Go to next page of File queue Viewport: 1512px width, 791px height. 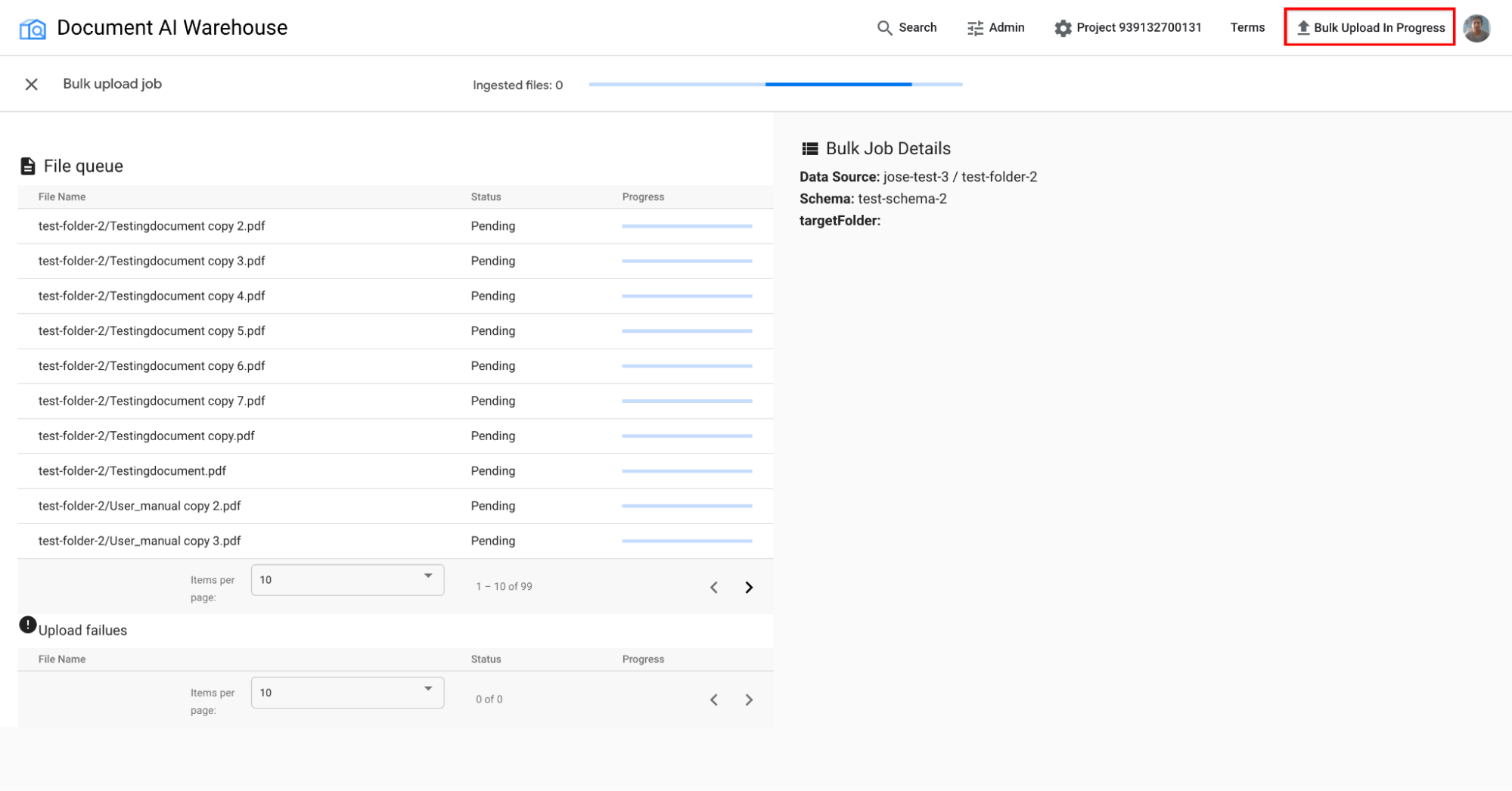pos(749,587)
